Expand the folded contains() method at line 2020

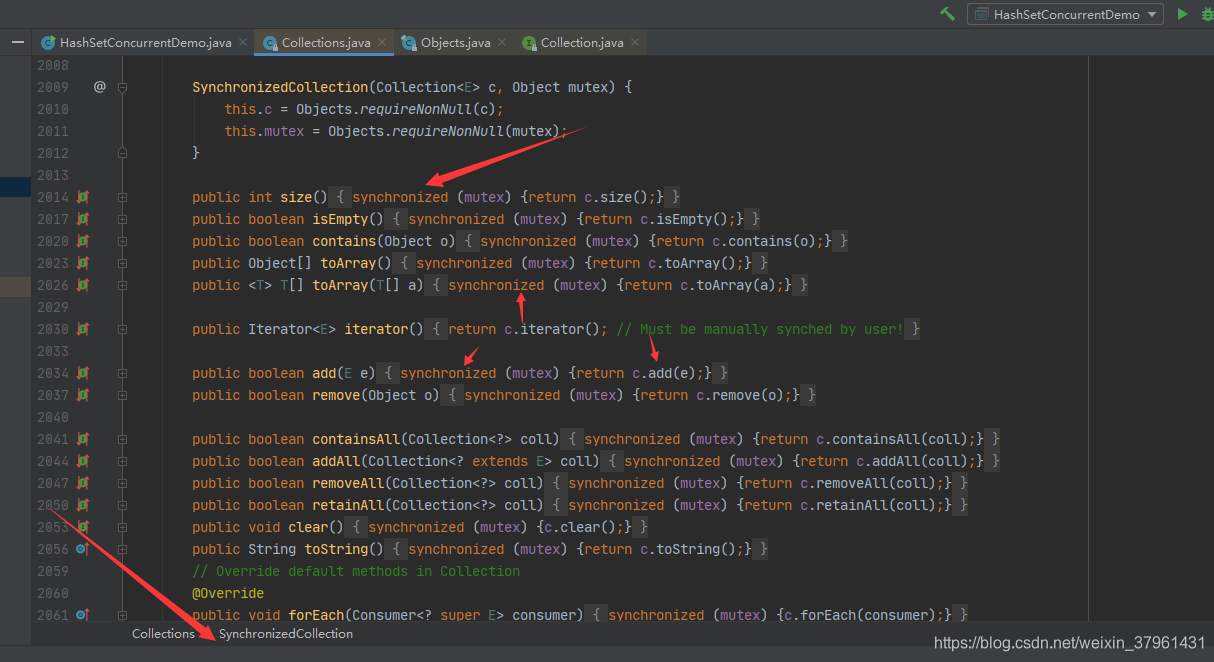tap(122, 241)
